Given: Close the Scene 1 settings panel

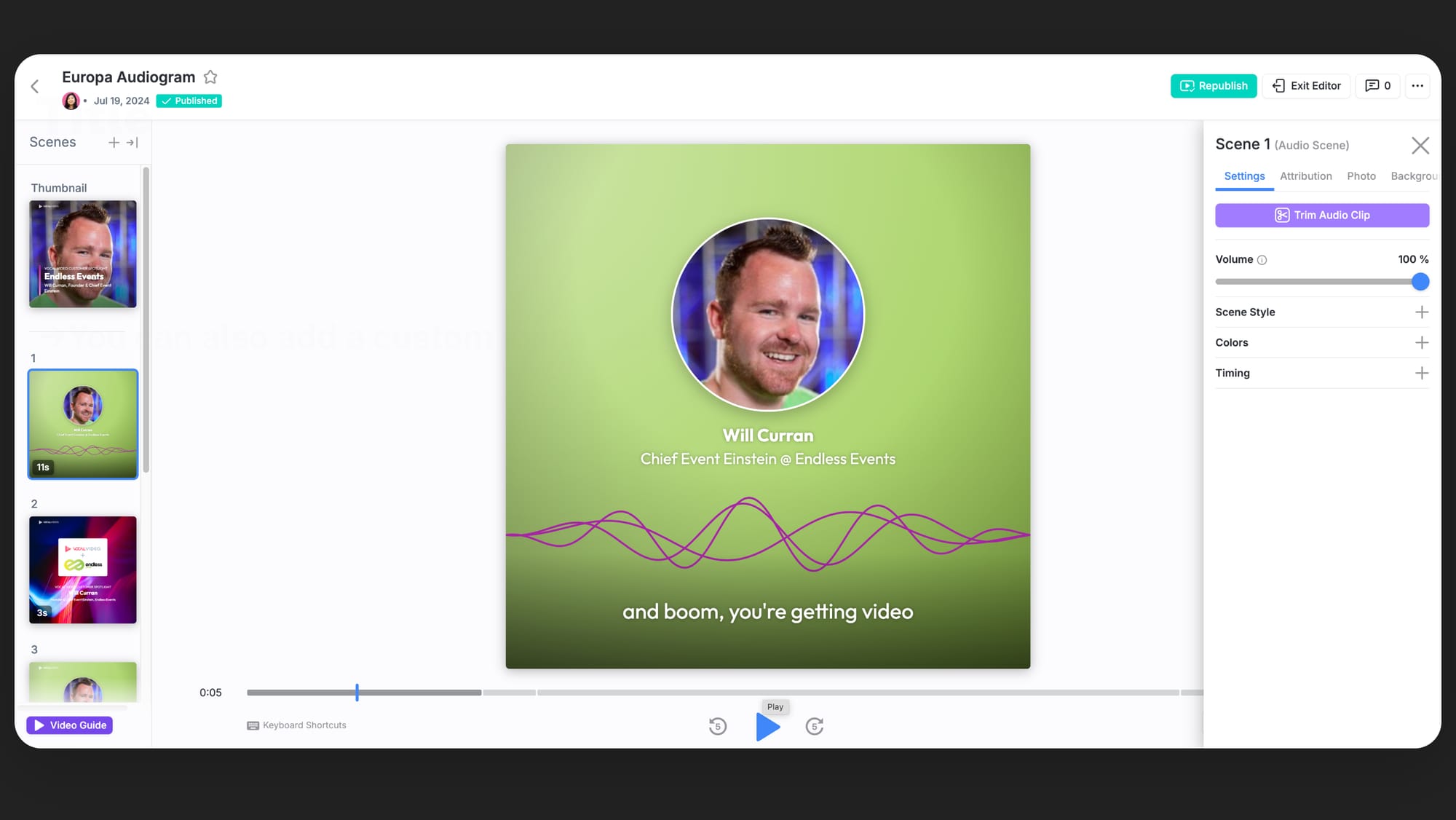Looking at the screenshot, I should pos(1420,146).
